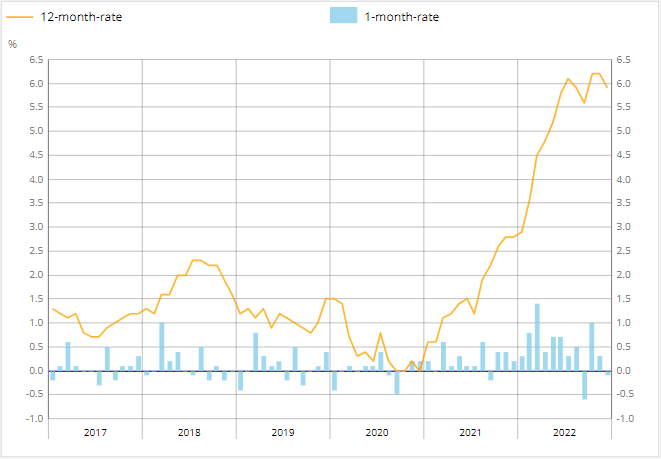Click the right axis 6.5 label
The height and width of the screenshot is (459, 661).
click(624, 59)
